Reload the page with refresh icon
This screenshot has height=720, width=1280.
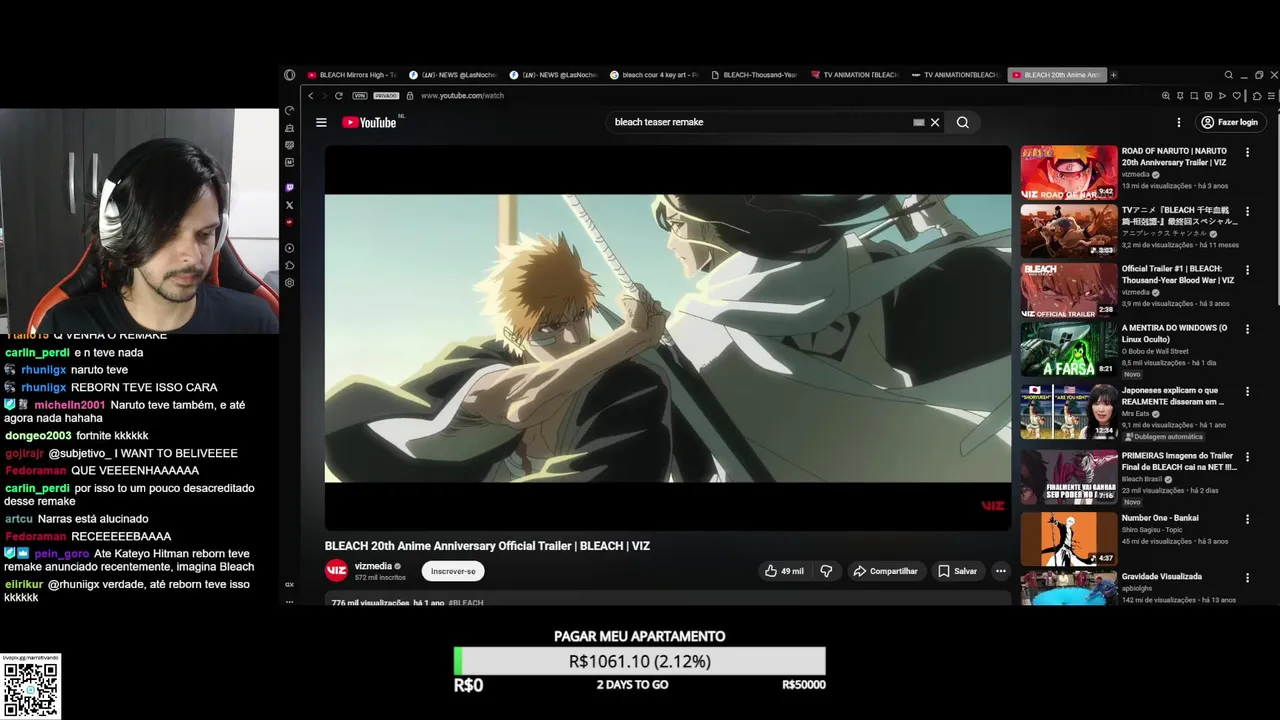pos(339,96)
